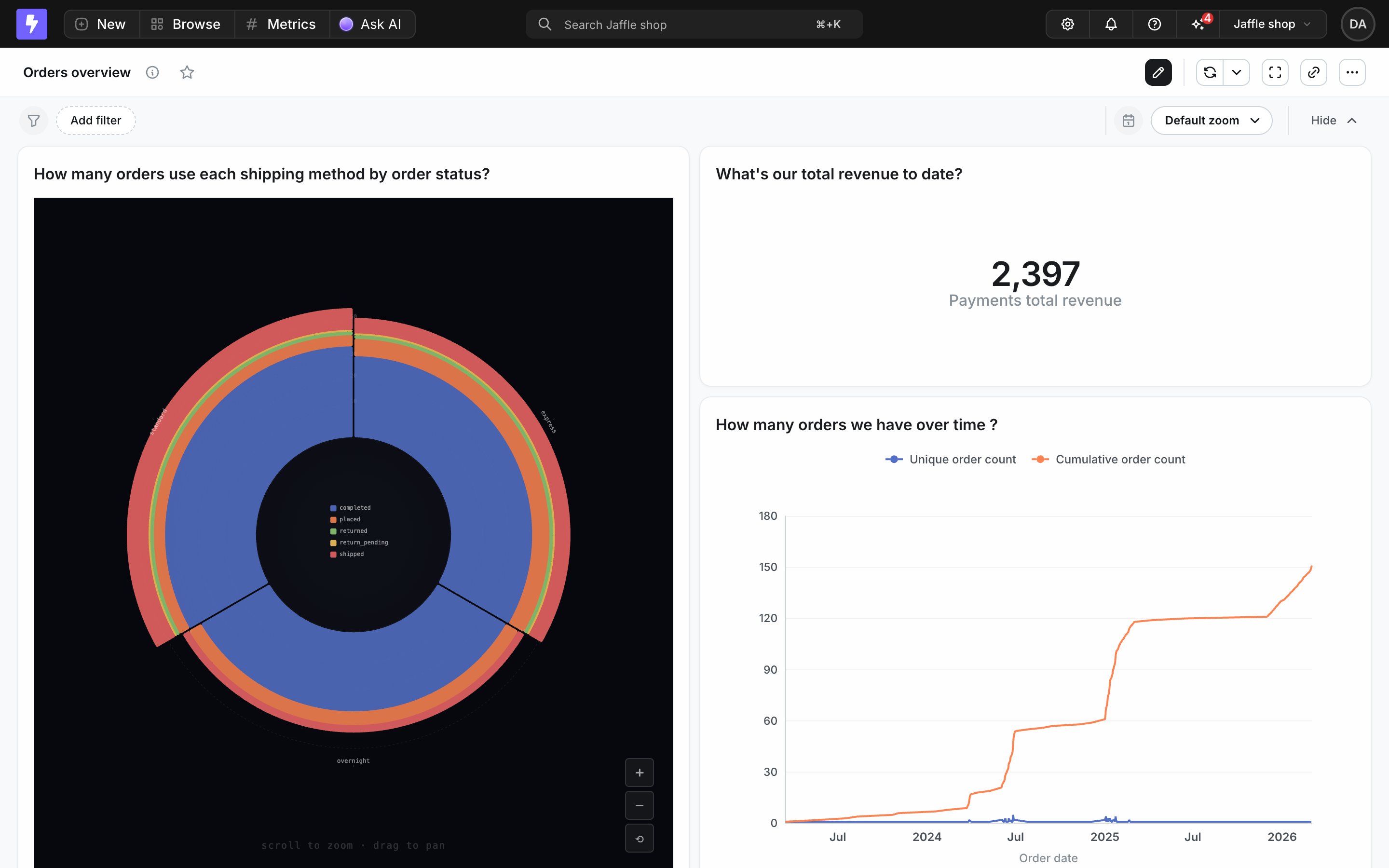Click the 2,397 revenue value
The image size is (1389, 868).
click(1035, 274)
